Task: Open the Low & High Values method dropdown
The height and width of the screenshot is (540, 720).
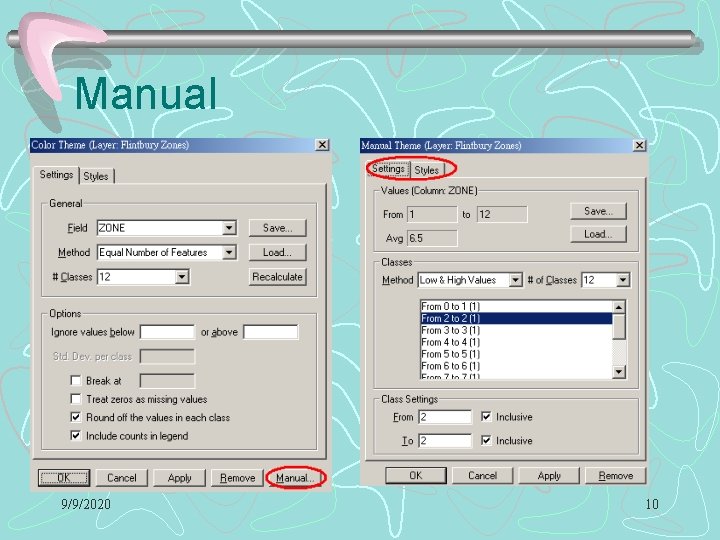Action: [516, 280]
